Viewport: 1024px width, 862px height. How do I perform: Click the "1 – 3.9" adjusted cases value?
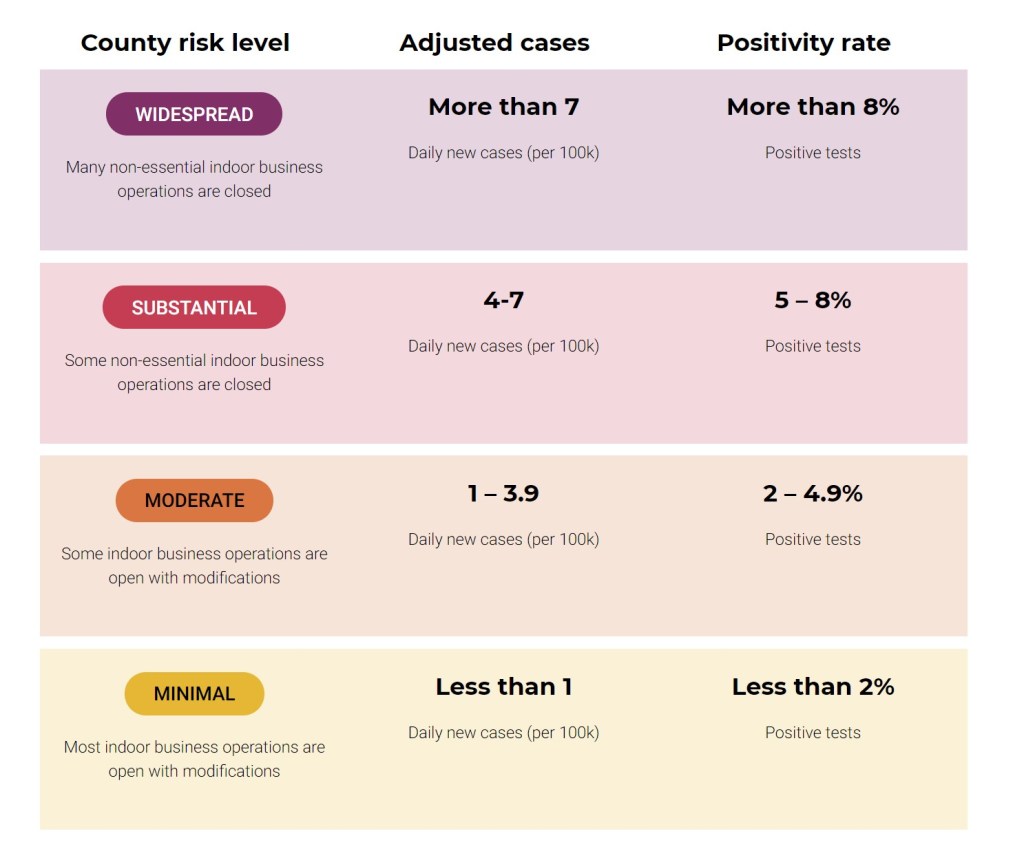tap(503, 493)
